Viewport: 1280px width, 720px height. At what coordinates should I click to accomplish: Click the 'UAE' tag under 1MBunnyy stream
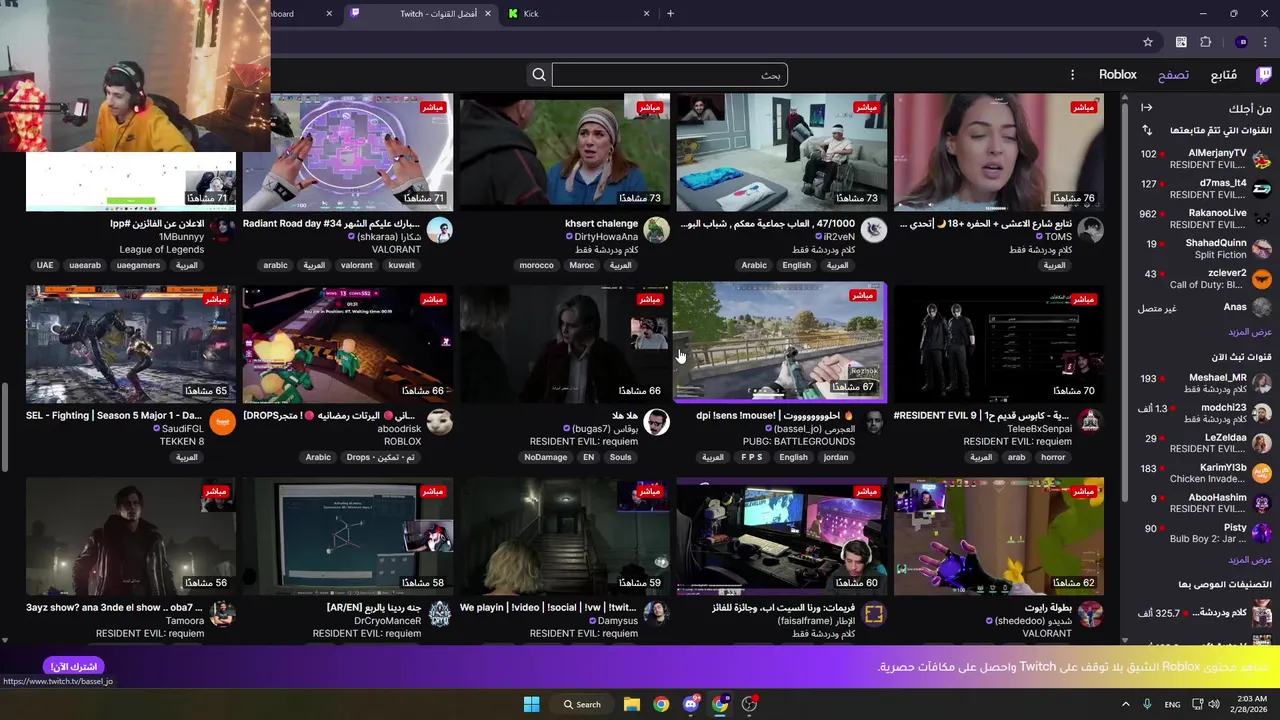point(45,265)
